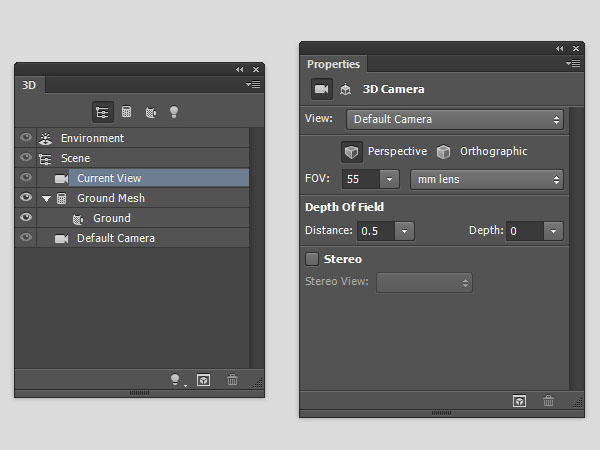
Task: Open the View Default Camera dropdown
Action: pyautogui.click(x=455, y=120)
